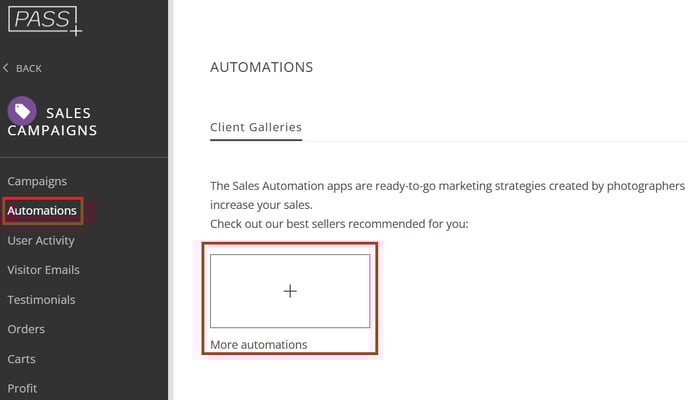Viewport: 688px width, 400px height.
Task: Show the Profit page
Action: click(22, 388)
